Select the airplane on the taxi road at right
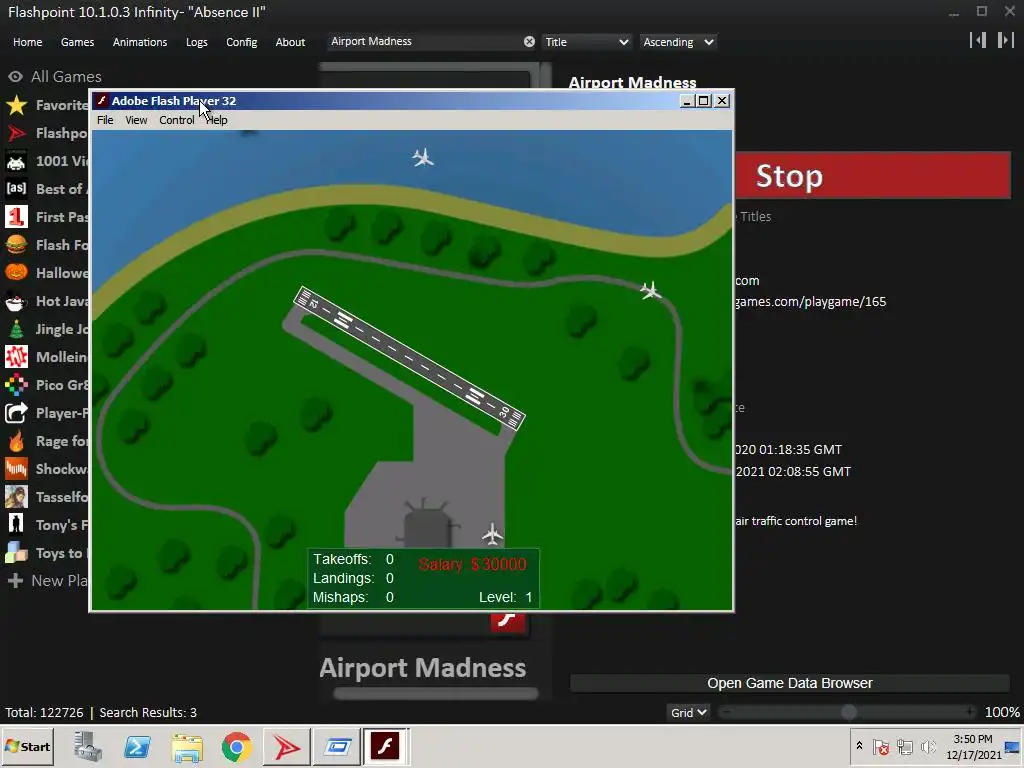 pyautogui.click(x=650, y=291)
